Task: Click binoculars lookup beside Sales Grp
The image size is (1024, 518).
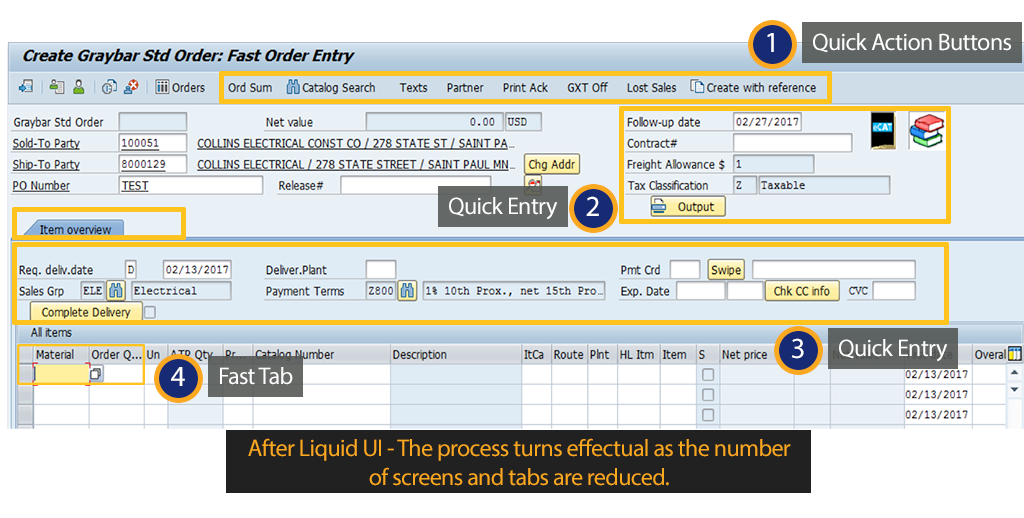Action: tap(115, 291)
